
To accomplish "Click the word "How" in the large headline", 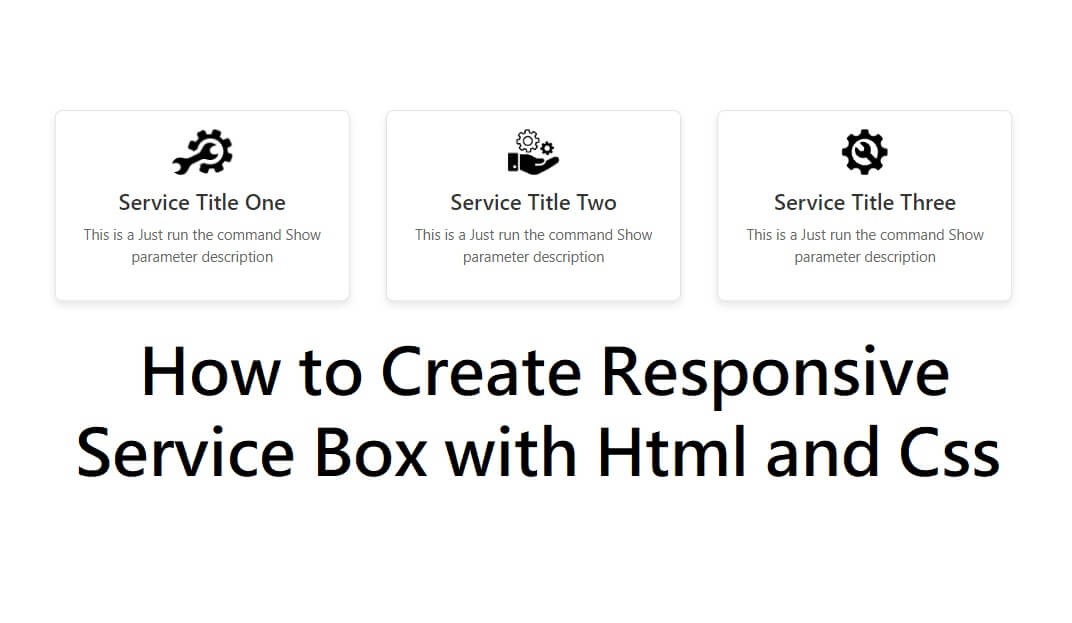I will click(211, 372).
